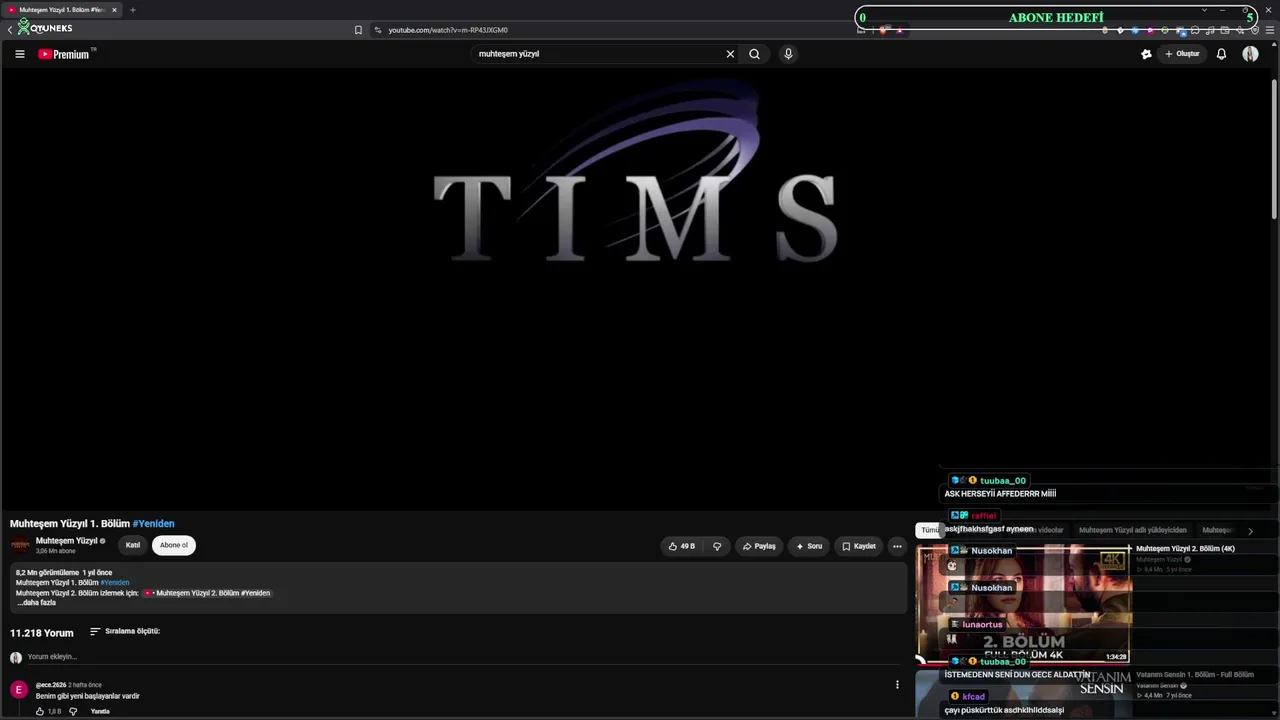
Task: Go back with browser back arrow
Action: [9, 30]
